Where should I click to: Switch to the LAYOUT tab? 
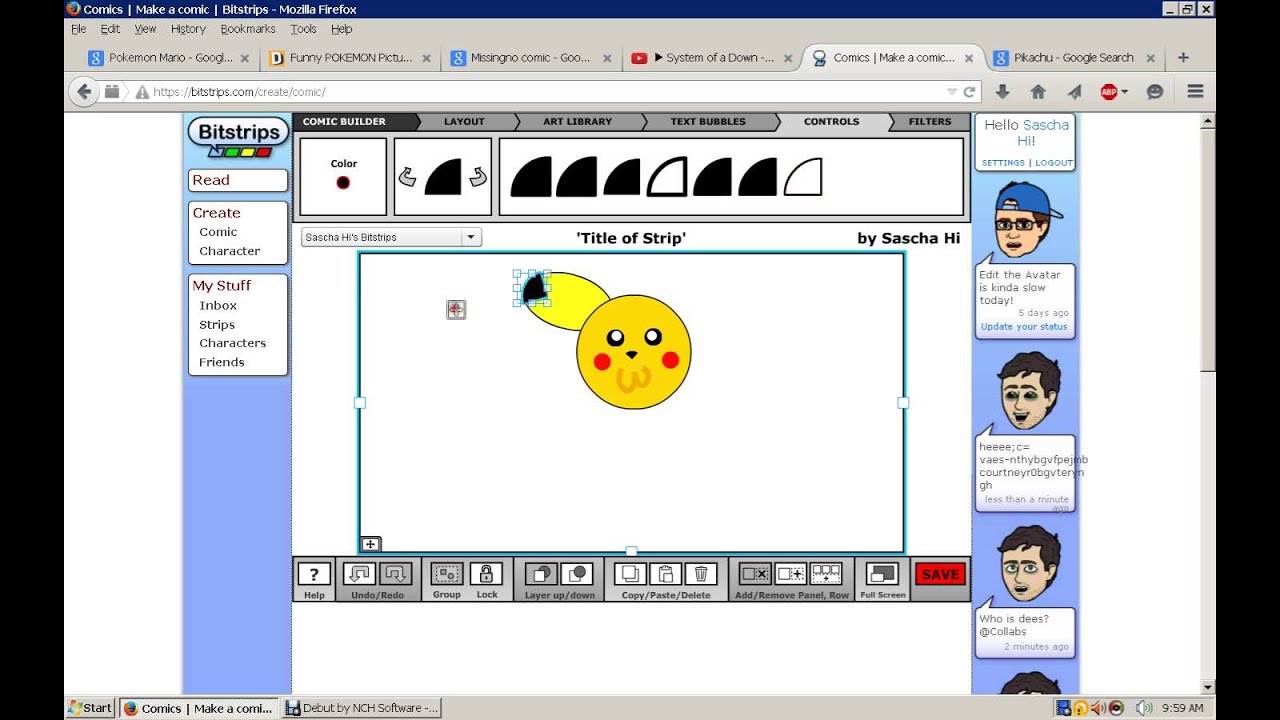(464, 122)
